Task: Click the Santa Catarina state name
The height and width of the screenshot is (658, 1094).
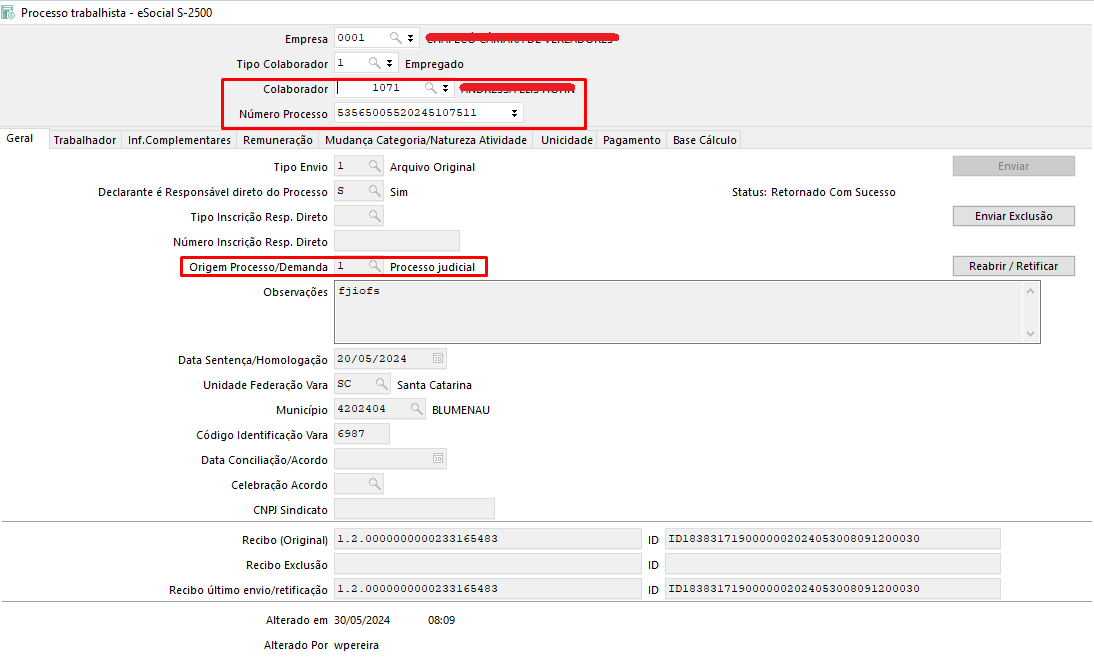Action: pyautogui.click(x=435, y=384)
